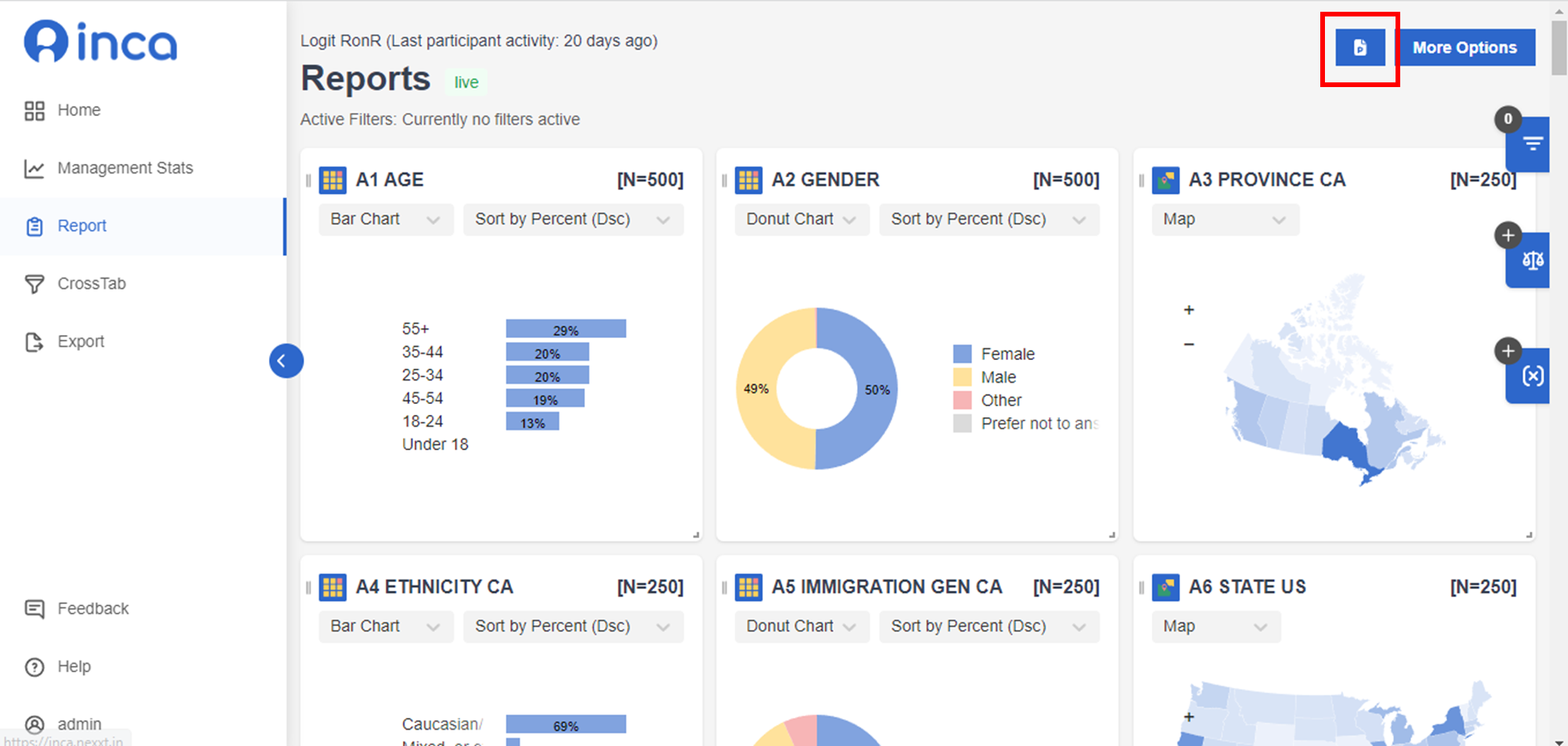Zoom in on the US state map
1568x746 pixels.
point(1189,716)
